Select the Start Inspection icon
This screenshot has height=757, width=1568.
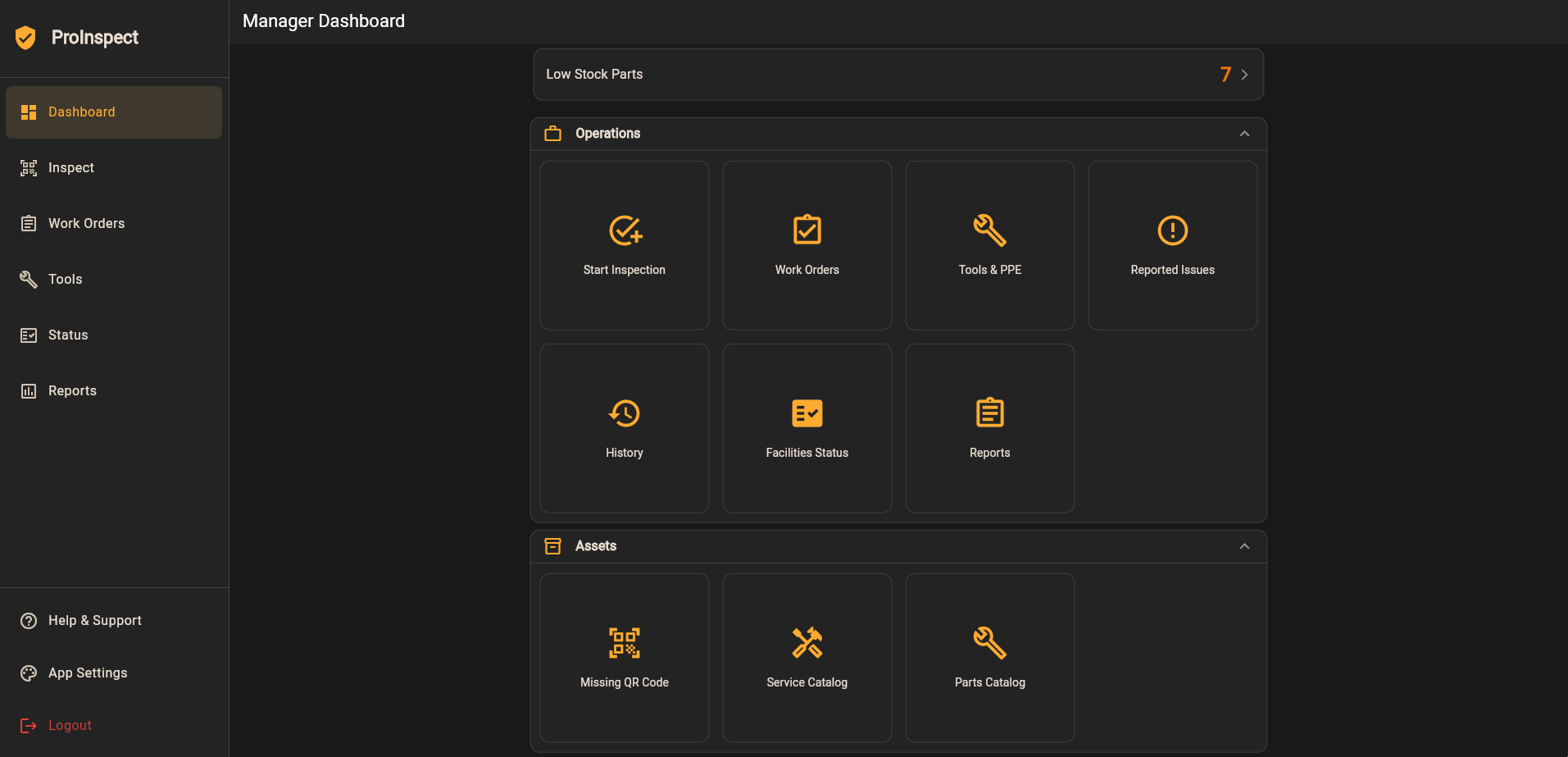pyautogui.click(x=624, y=231)
